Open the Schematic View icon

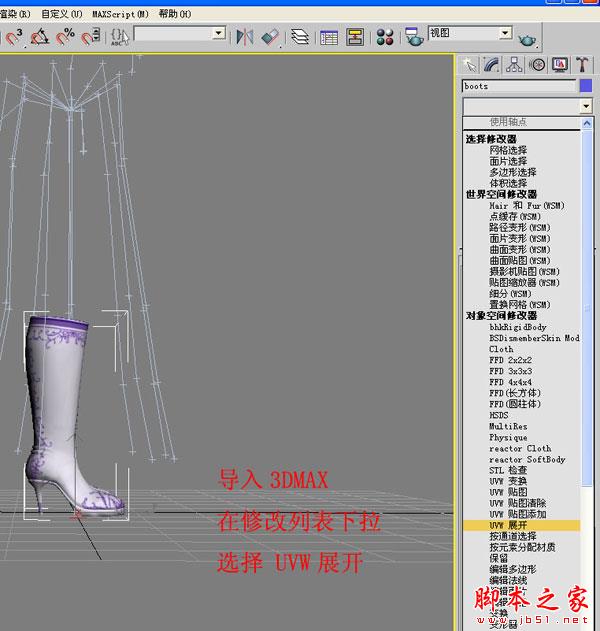point(355,37)
